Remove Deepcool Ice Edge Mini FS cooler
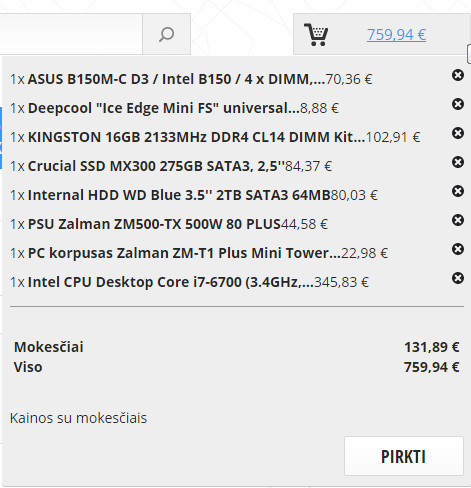The height and width of the screenshot is (488, 471). pyautogui.click(x=458, y=104)
